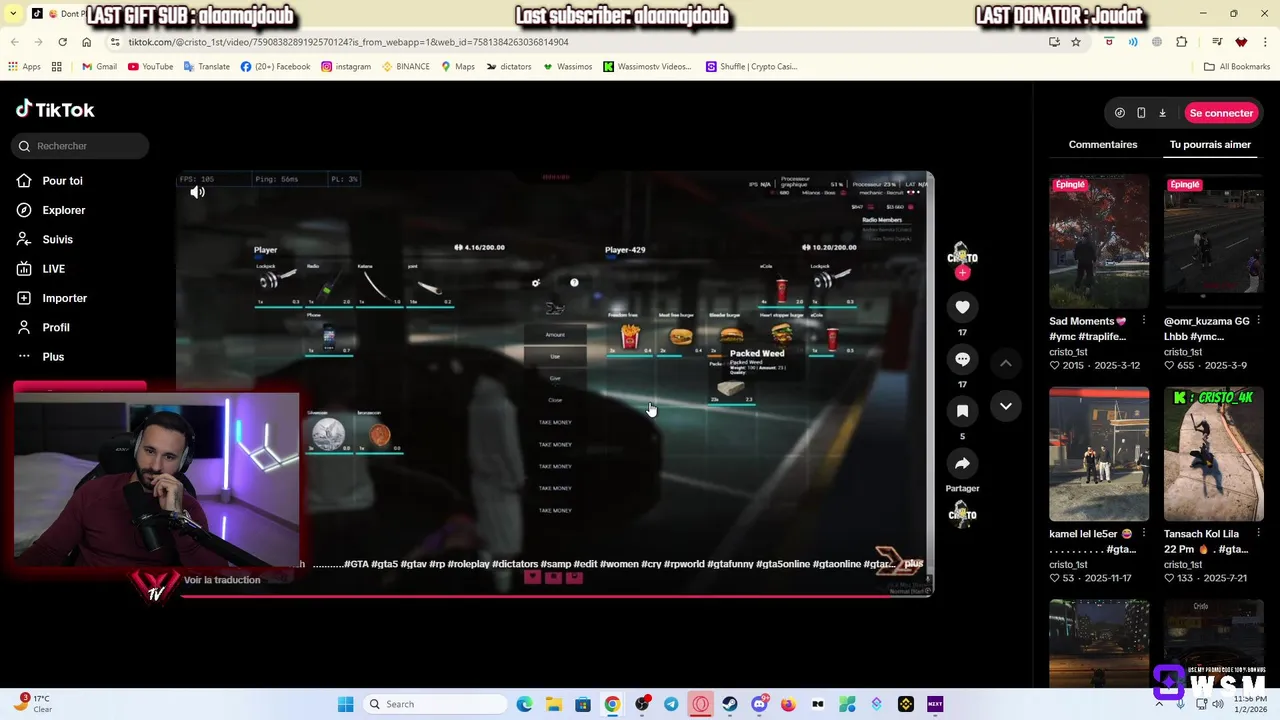
Task: Mute the video using the speaker icon
Action: 198,192
